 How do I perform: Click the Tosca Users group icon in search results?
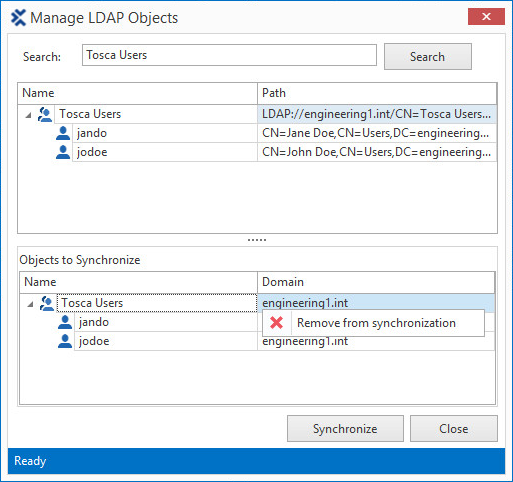(45, 114)
